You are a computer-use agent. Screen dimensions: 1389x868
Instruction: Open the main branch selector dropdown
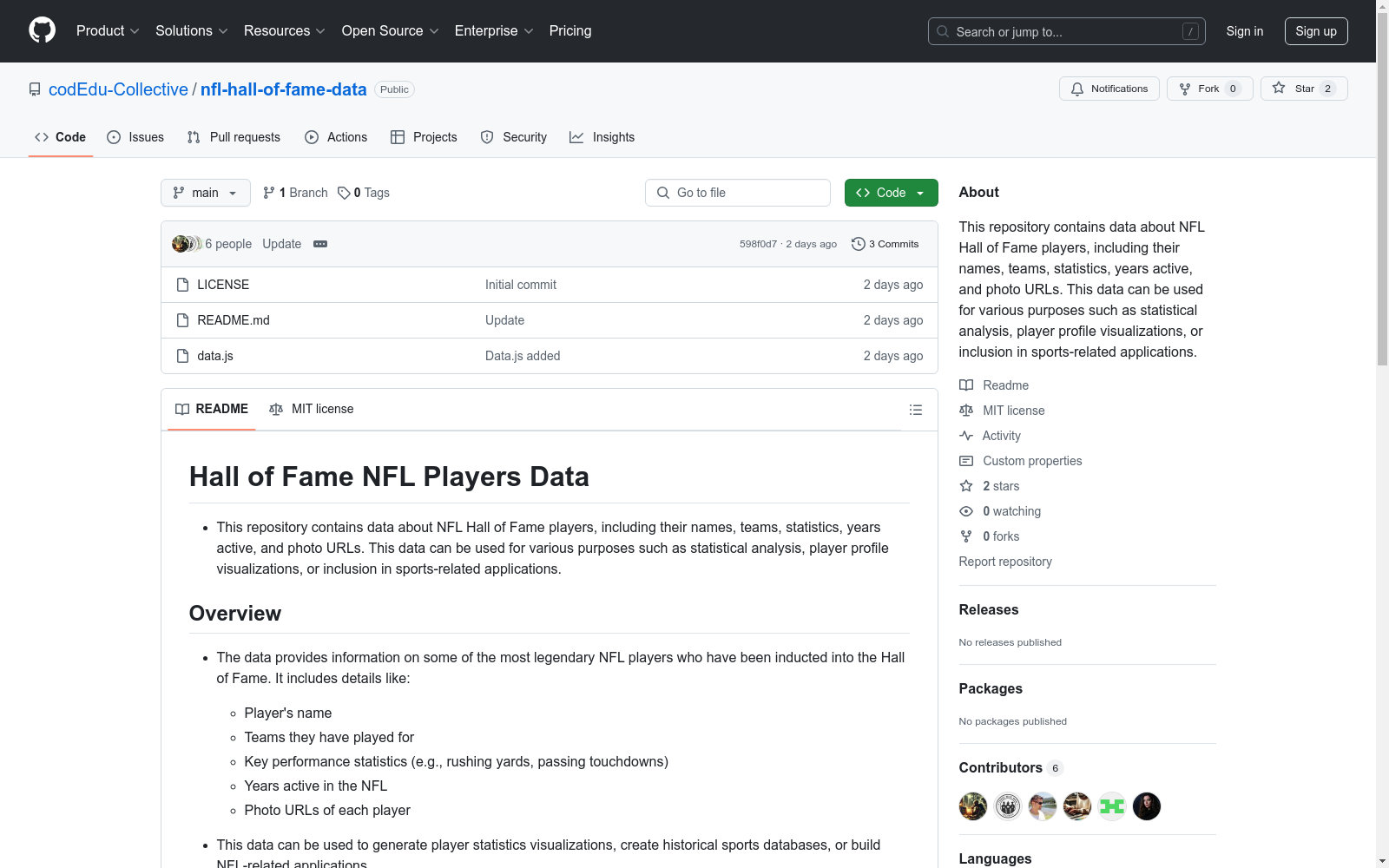206,193
